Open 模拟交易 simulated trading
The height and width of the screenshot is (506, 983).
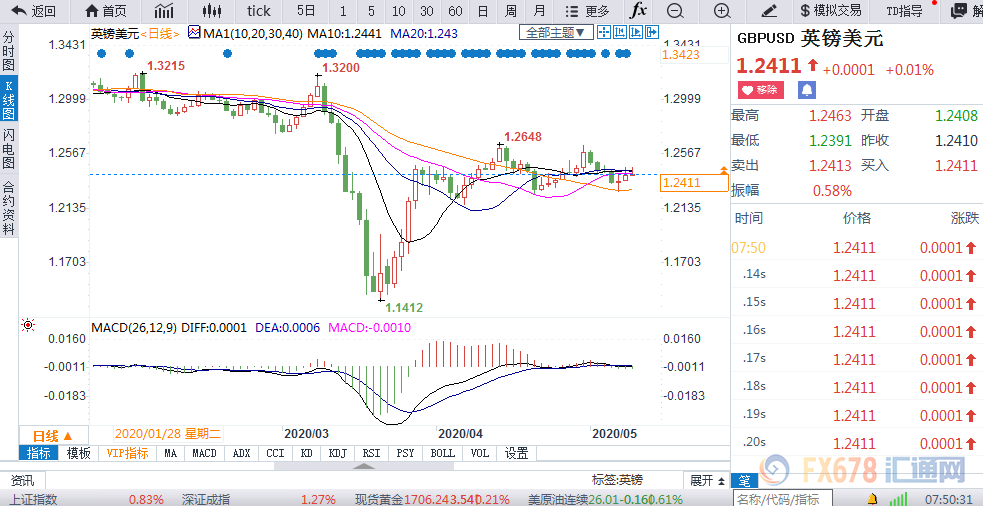tap(831, 11)
